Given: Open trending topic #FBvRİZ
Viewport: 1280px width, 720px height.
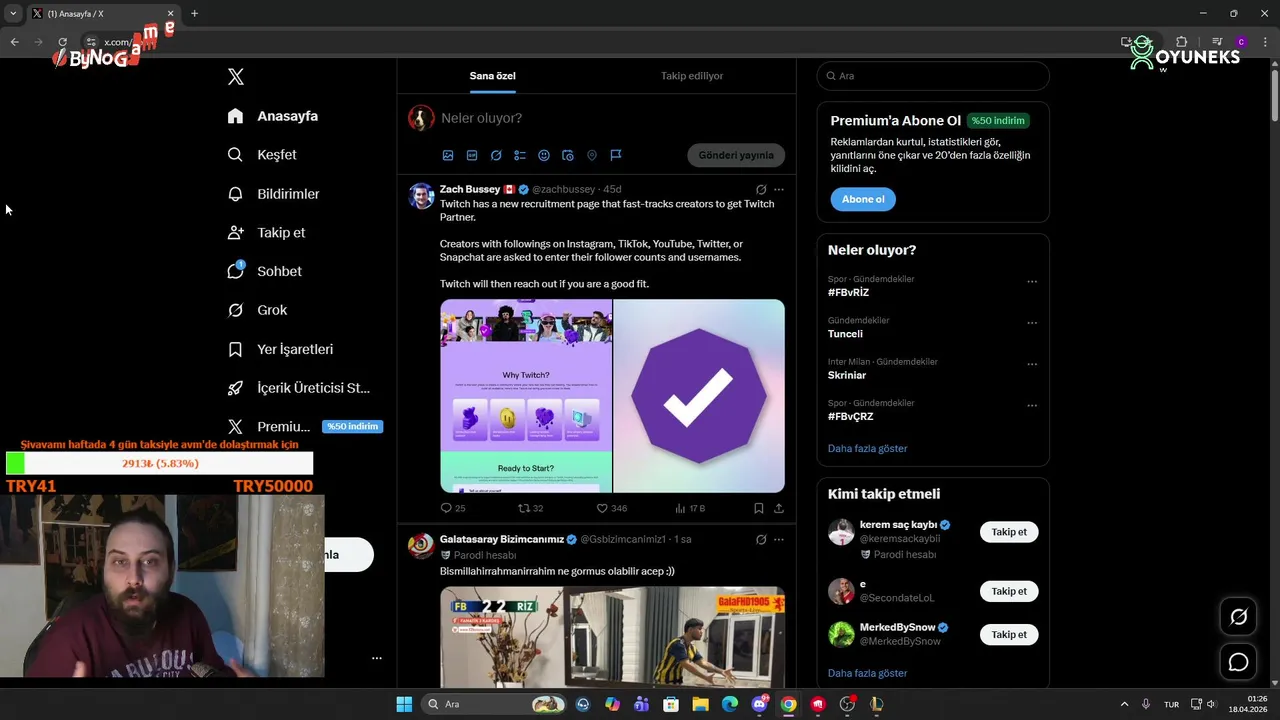Looking at the screenshot, I should (848, 293).
